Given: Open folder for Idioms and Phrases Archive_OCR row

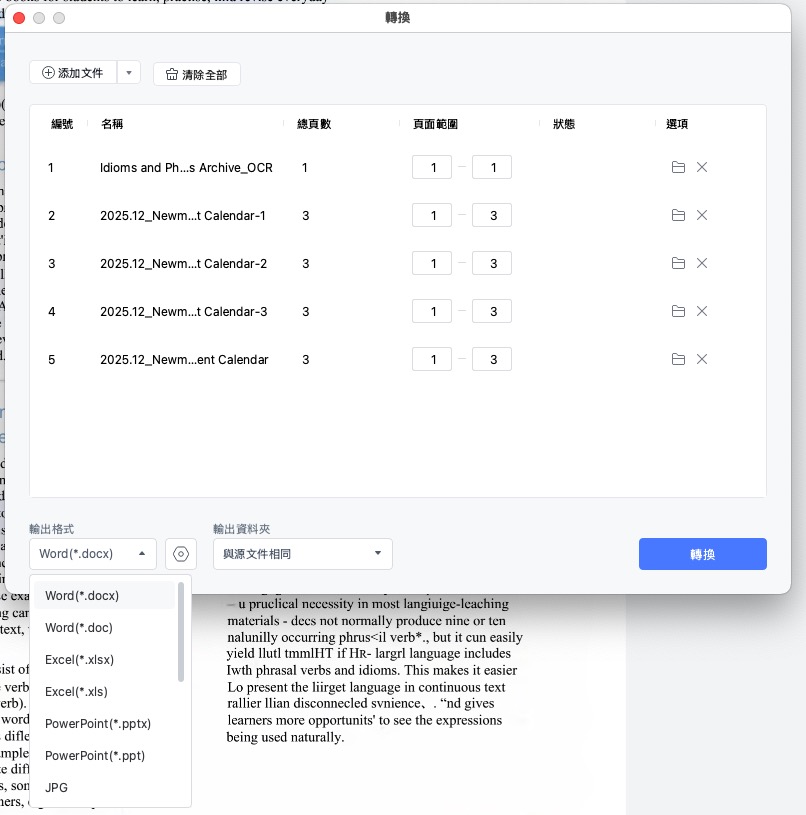Looking at the screenshot, I should 678,167.
